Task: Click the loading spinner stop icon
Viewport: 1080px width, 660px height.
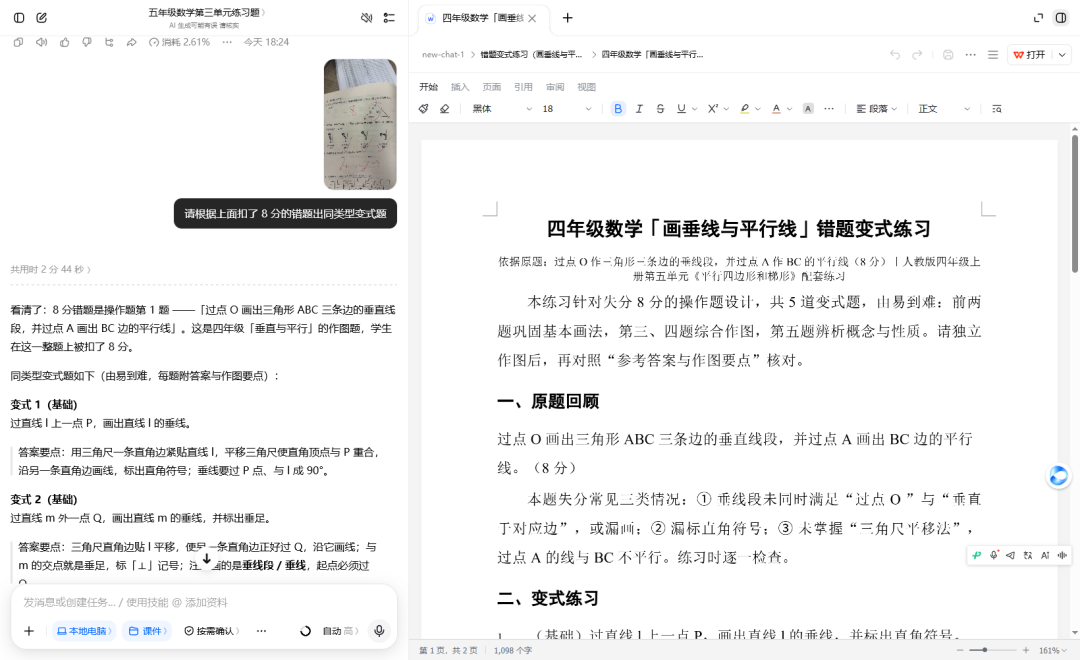Action: [305, 630]
